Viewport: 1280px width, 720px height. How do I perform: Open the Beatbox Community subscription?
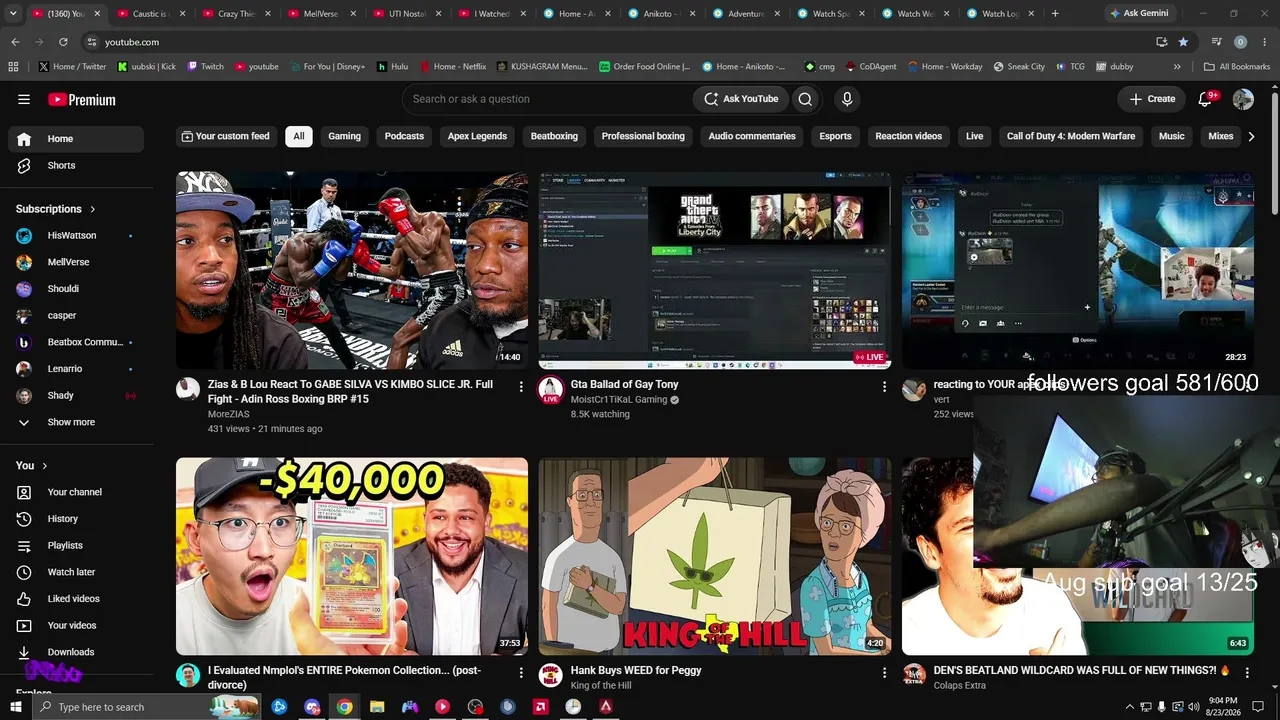[x=76, y=342]
